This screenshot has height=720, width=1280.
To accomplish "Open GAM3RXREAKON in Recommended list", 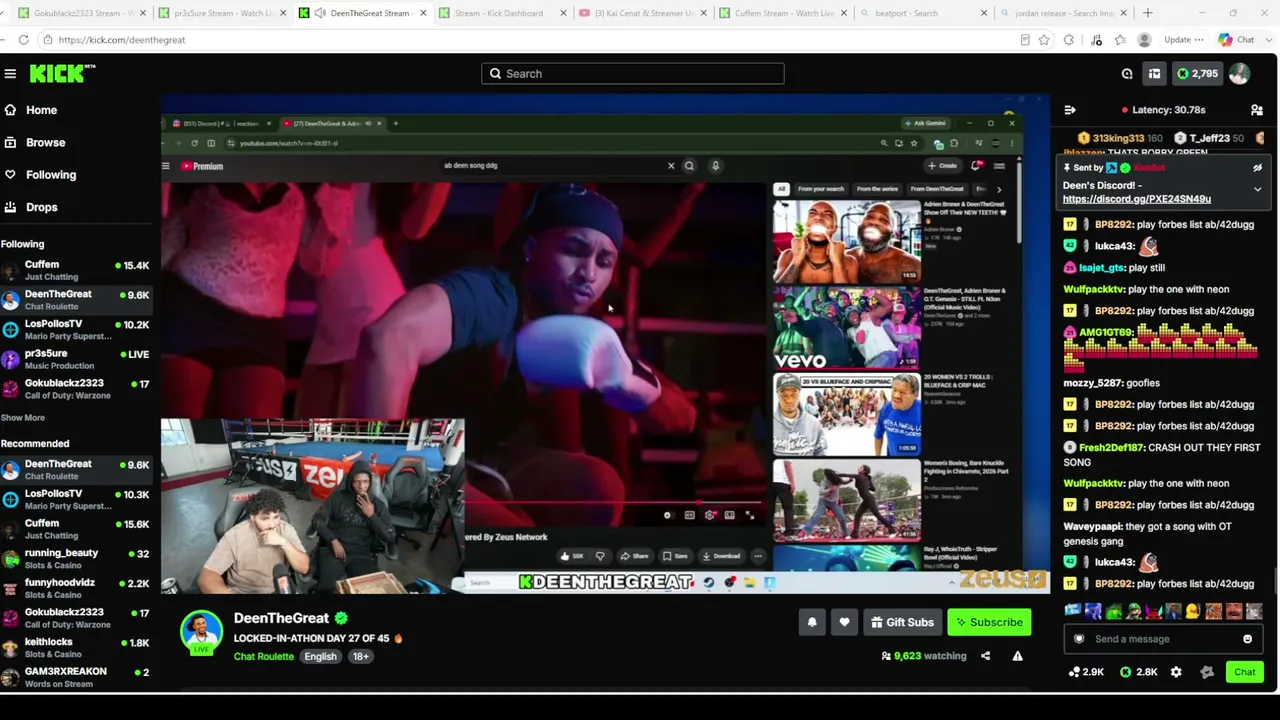I will pos(77,677).
